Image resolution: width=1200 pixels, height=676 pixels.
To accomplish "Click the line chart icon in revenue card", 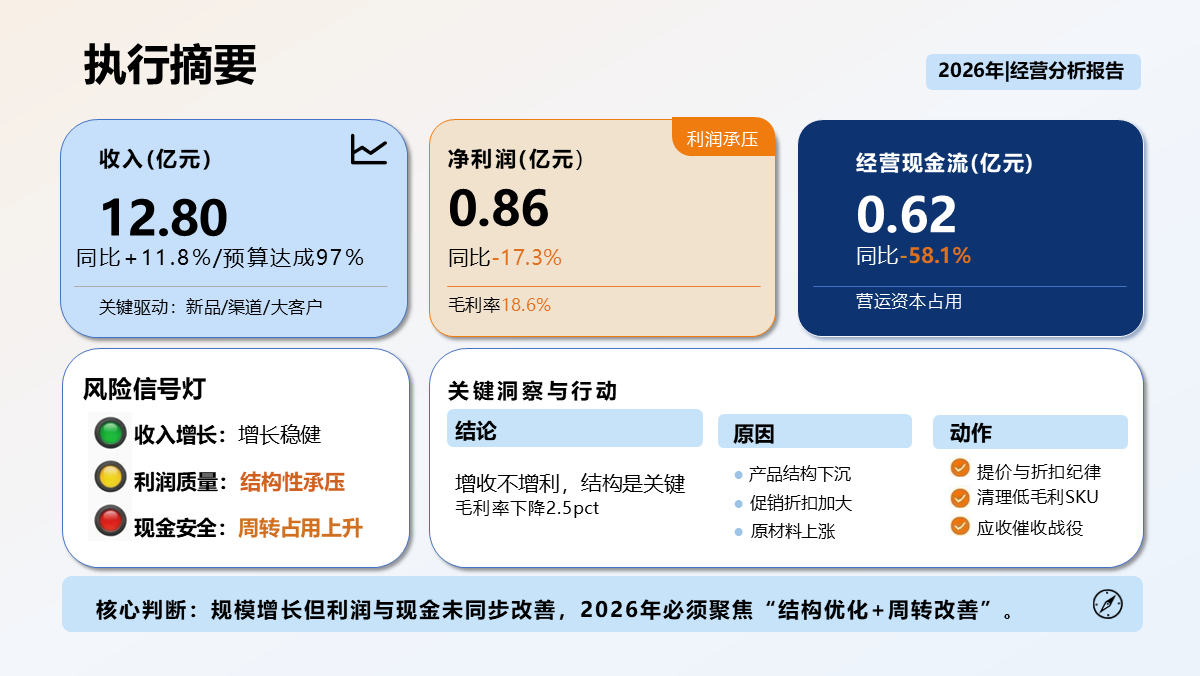I will [x=368, y=149].
